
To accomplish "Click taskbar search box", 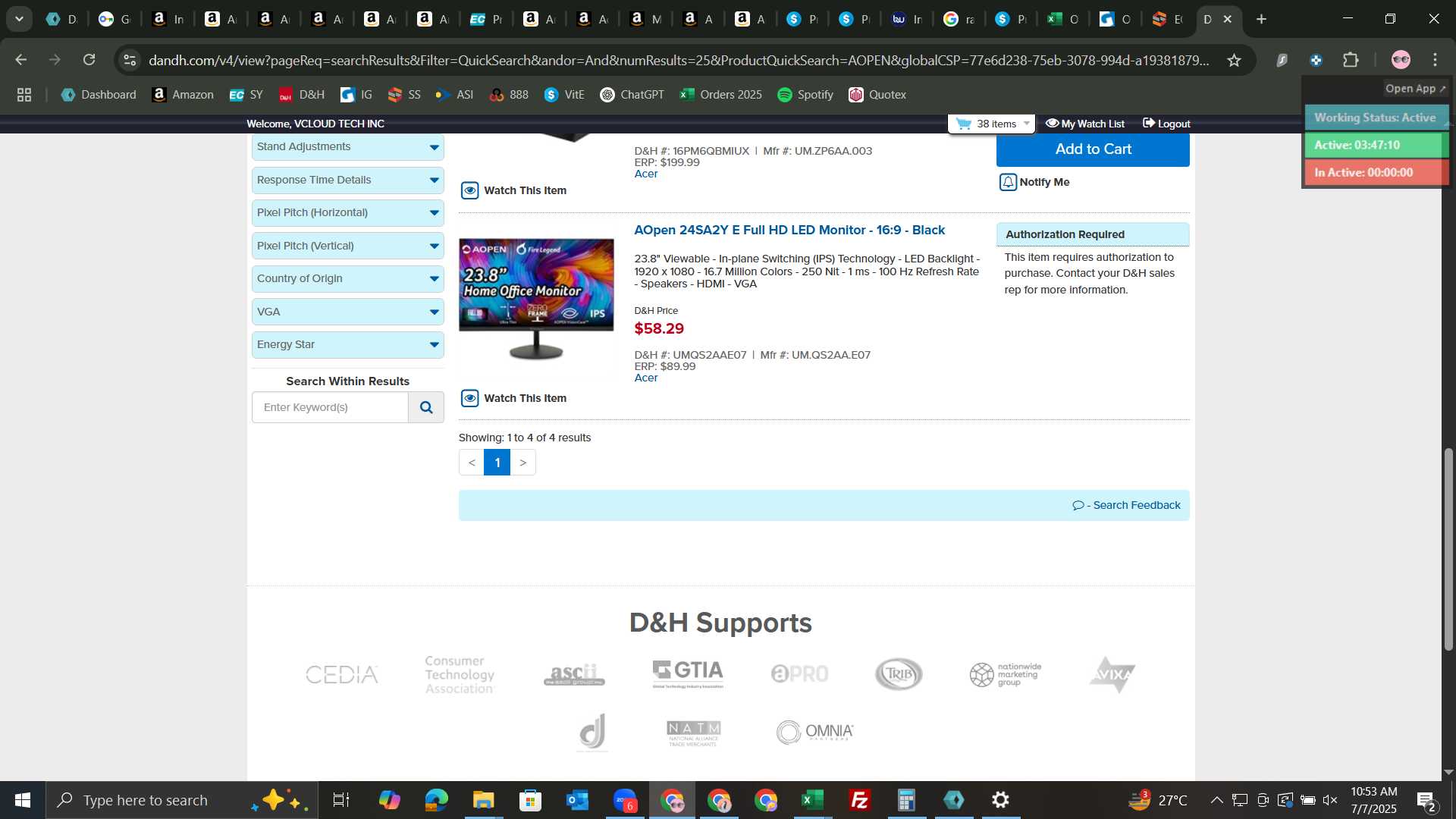I will tap(182, 800).
